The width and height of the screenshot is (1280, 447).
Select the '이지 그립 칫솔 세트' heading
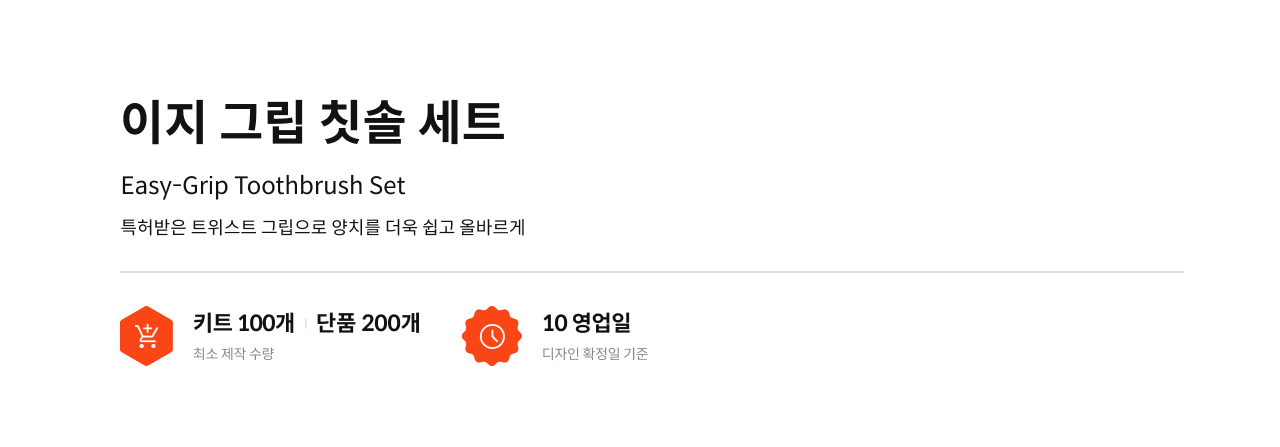click(x=313, y=123)
